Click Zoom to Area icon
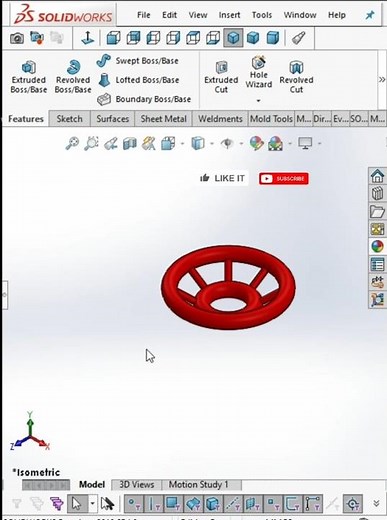Viewport: 387px width, 520px height. 91,144
